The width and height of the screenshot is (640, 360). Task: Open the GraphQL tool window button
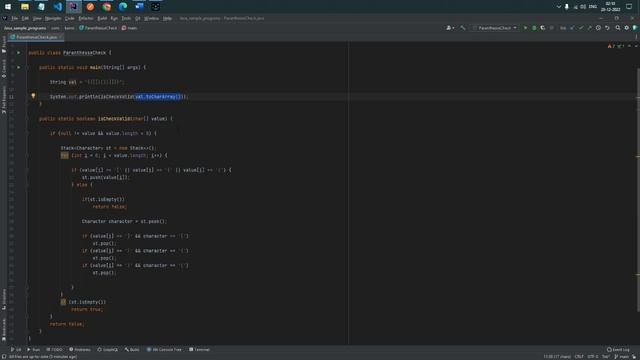tap(108, 350)
